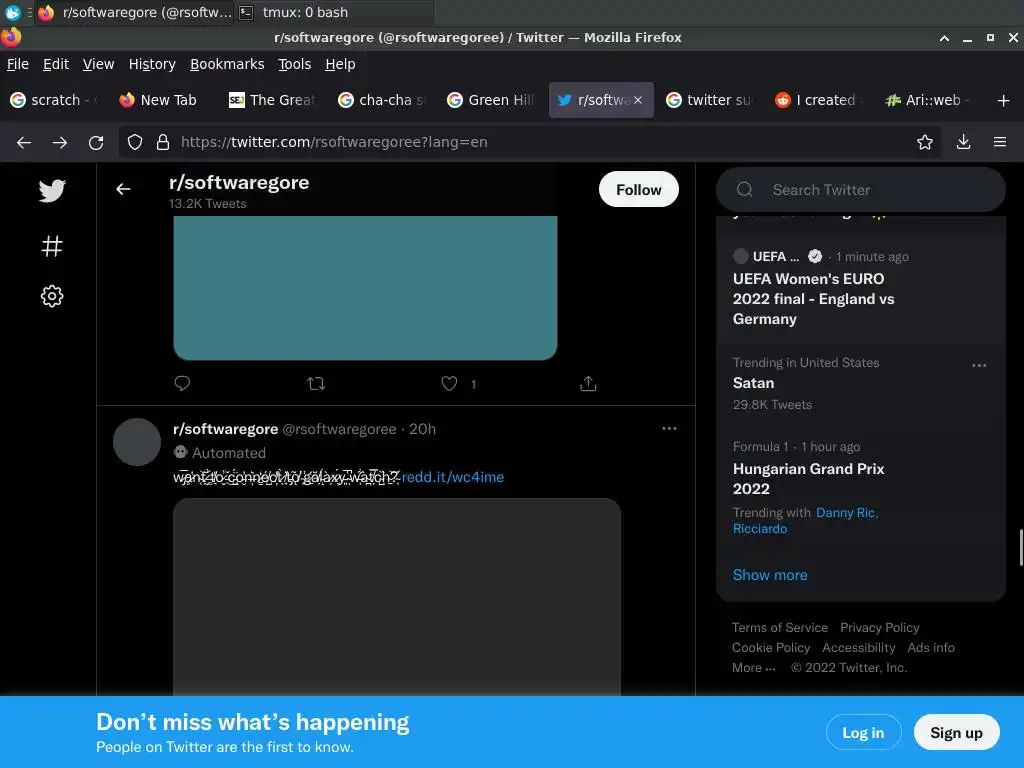The width and height of the screenshot is (1024, 768).
Task: Like the tweet with 1 like
Action: pyautogui.click(x=449, y=383)
